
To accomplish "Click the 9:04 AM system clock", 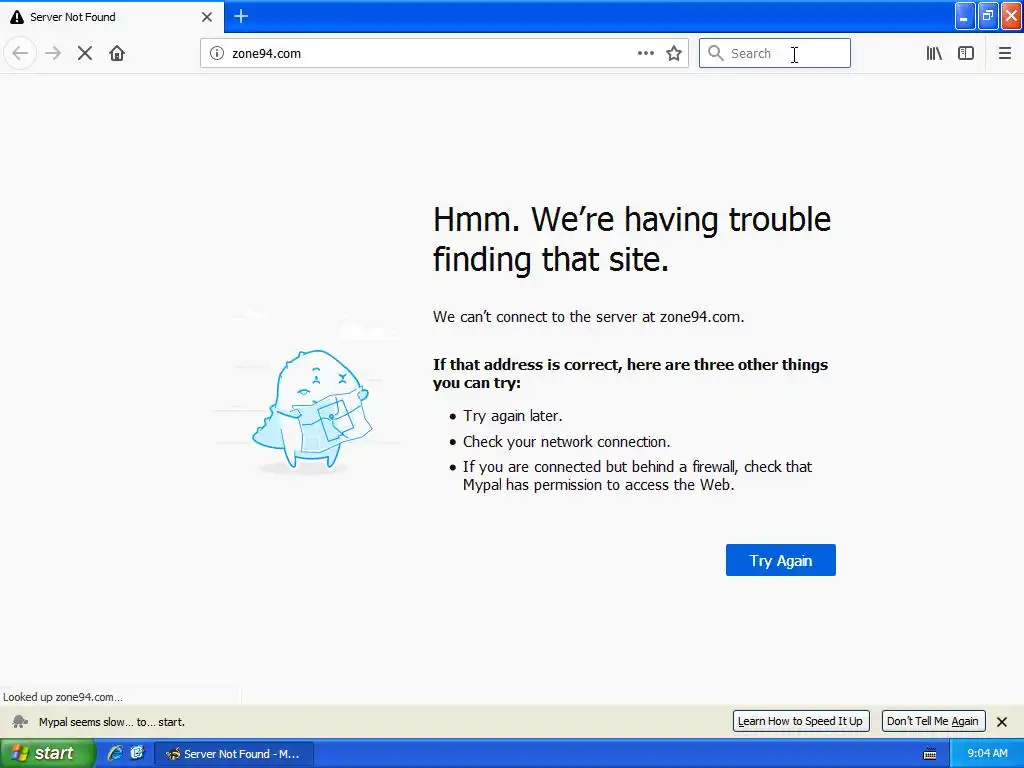I will pyautogui.click(x=987, y=754).
